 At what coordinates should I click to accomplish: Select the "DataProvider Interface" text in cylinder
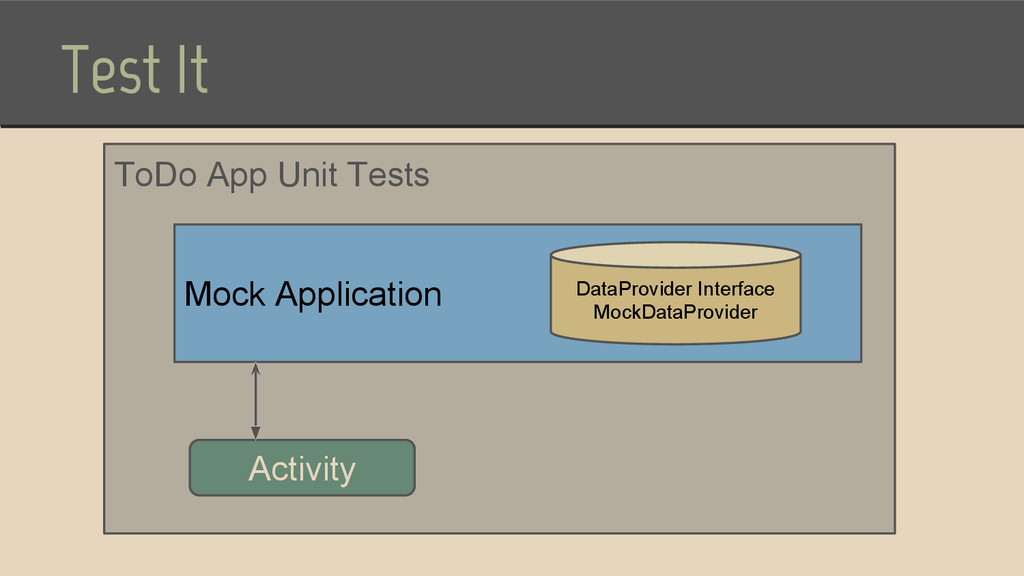click(675, 289)
